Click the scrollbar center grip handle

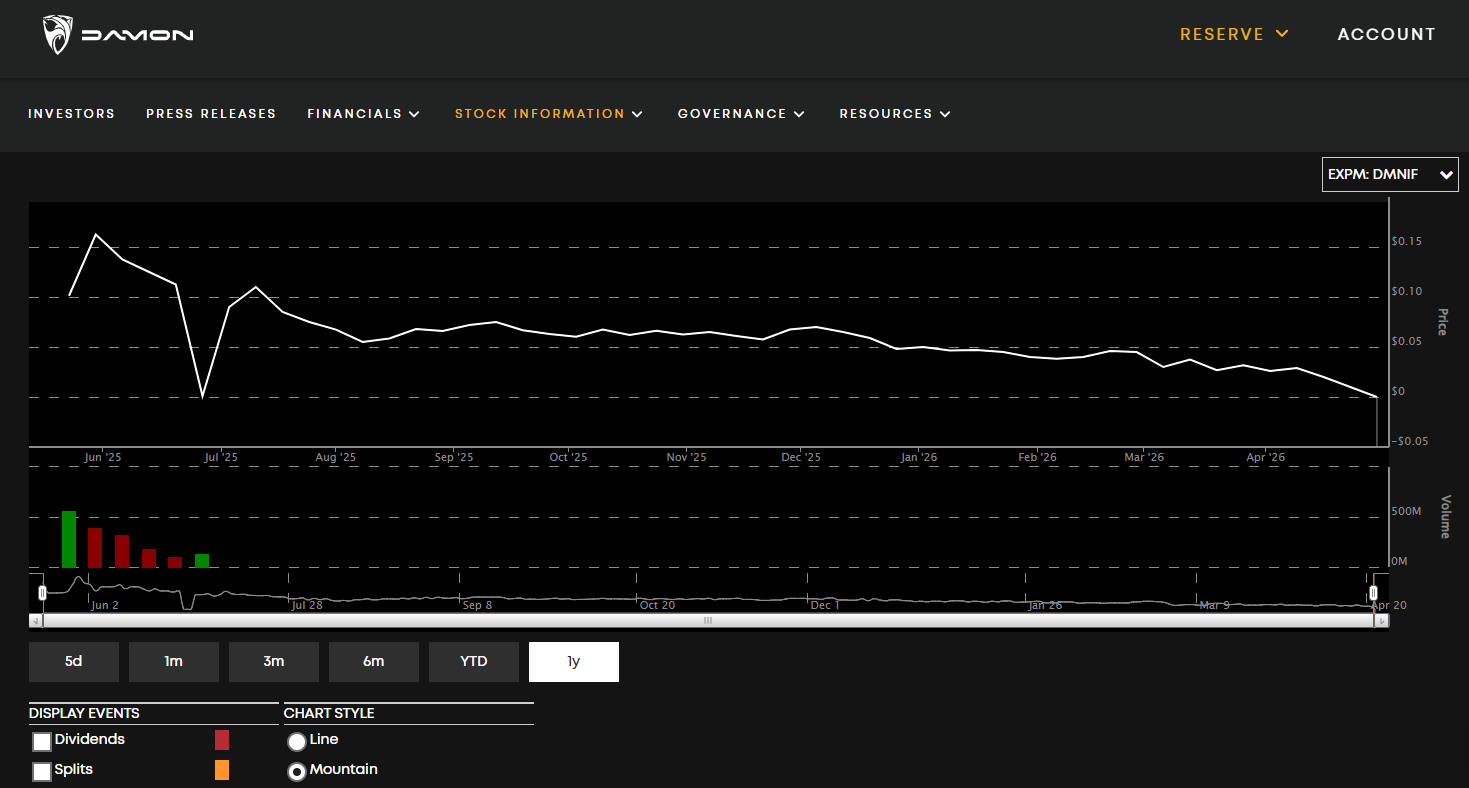point(708,620)
